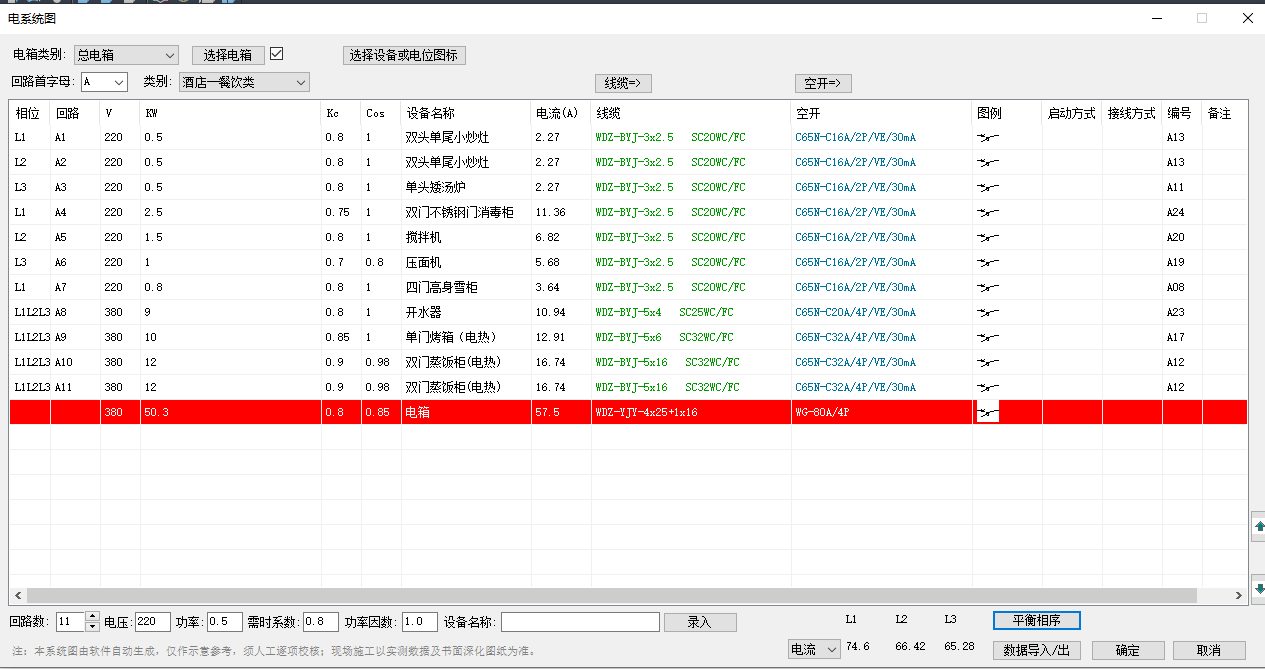Expand the 类别 dropdown showing 酒店—餐饮类
The image size is (1265, 669).
click(244, 82)
